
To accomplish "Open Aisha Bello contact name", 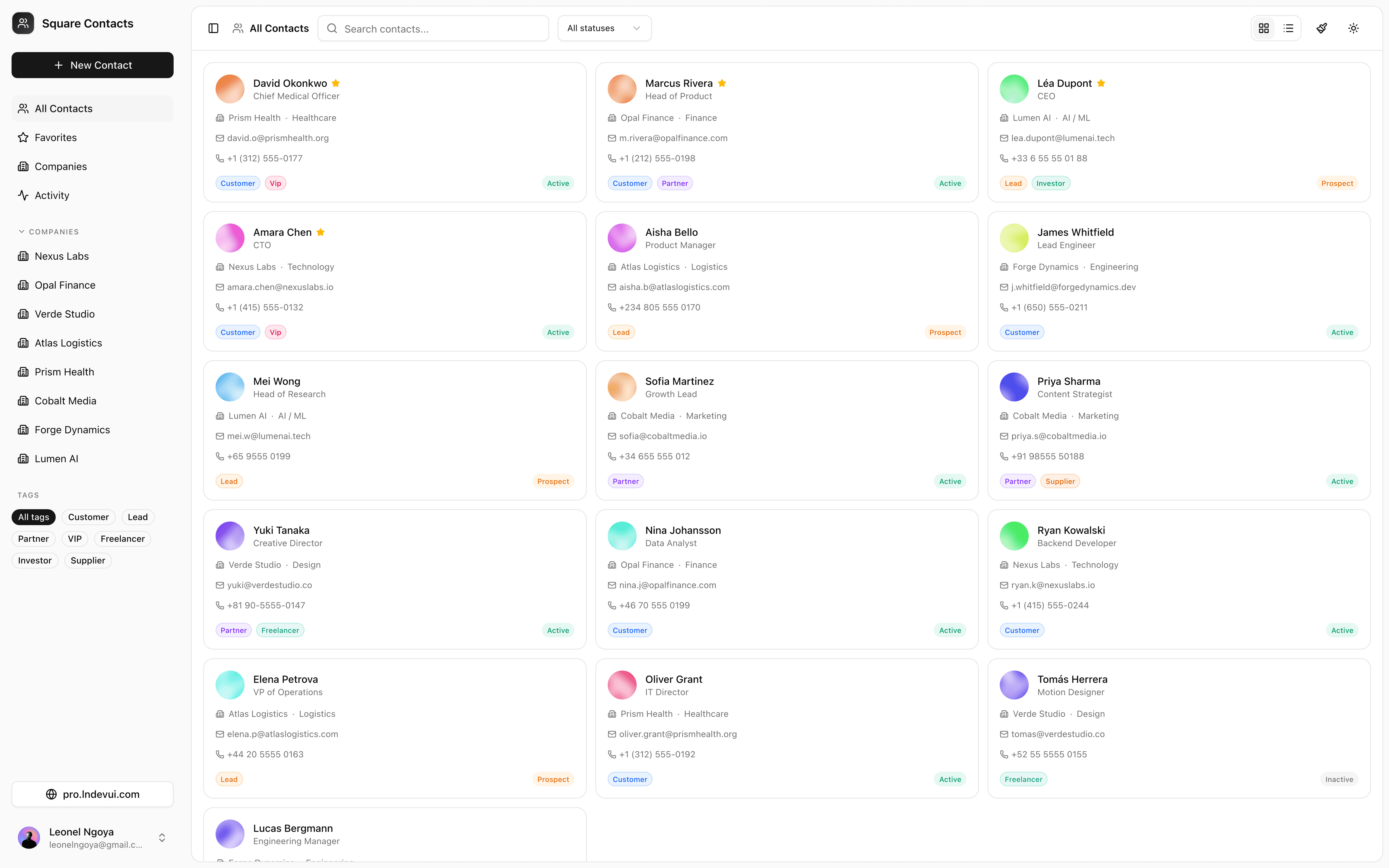I will coord(671,232).
